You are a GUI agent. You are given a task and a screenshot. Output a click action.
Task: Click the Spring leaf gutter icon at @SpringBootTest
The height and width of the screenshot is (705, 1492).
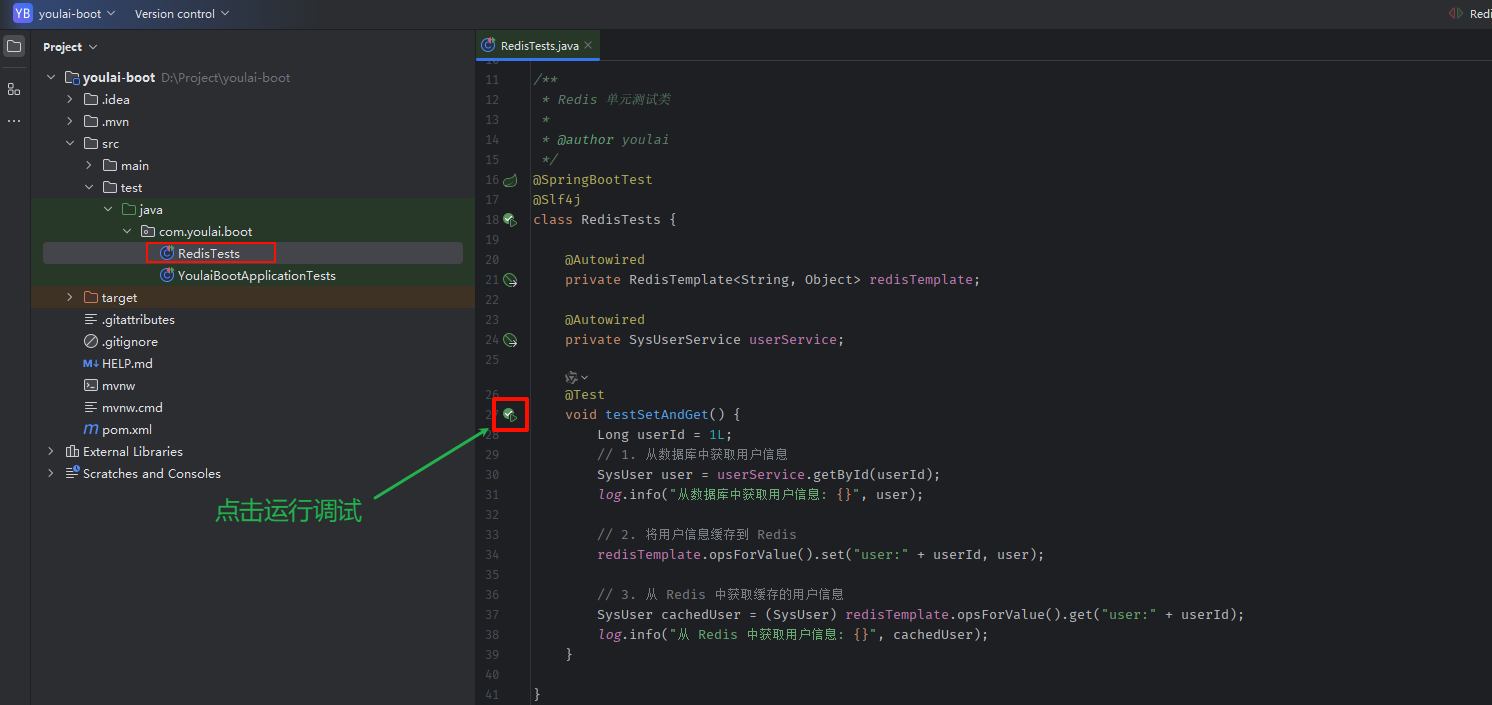tap(510, 180)
